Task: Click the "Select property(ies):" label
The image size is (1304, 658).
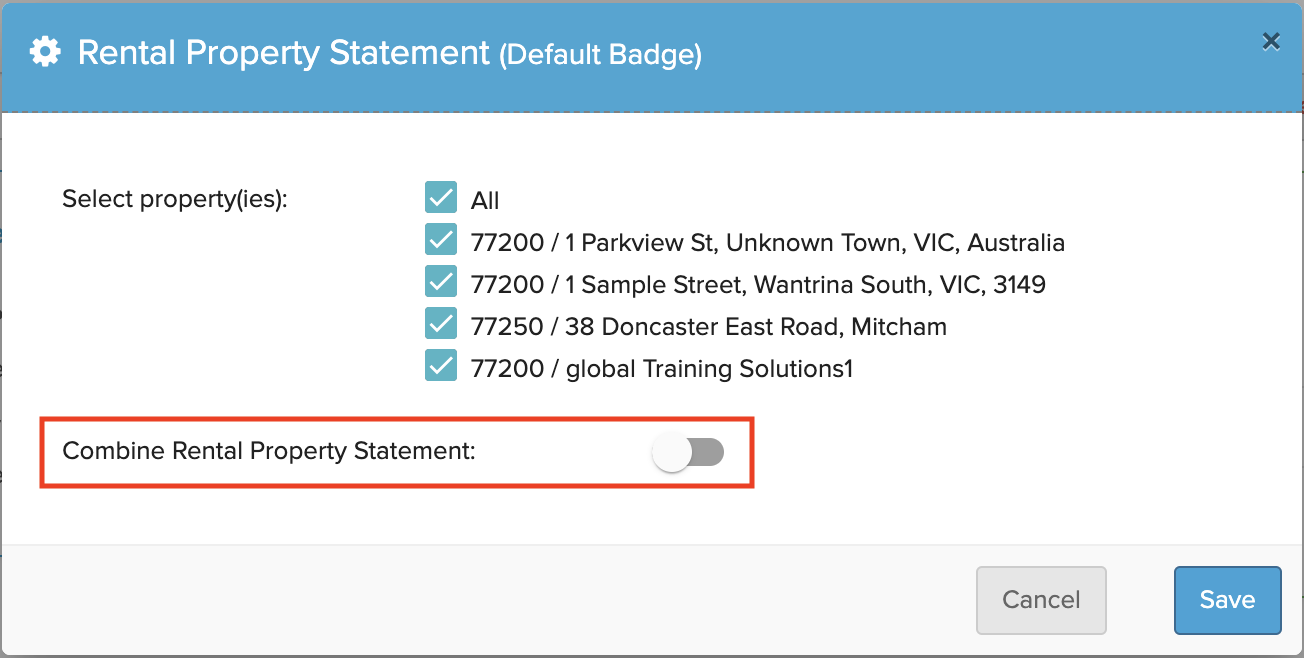Action: [x=175, y=200]
